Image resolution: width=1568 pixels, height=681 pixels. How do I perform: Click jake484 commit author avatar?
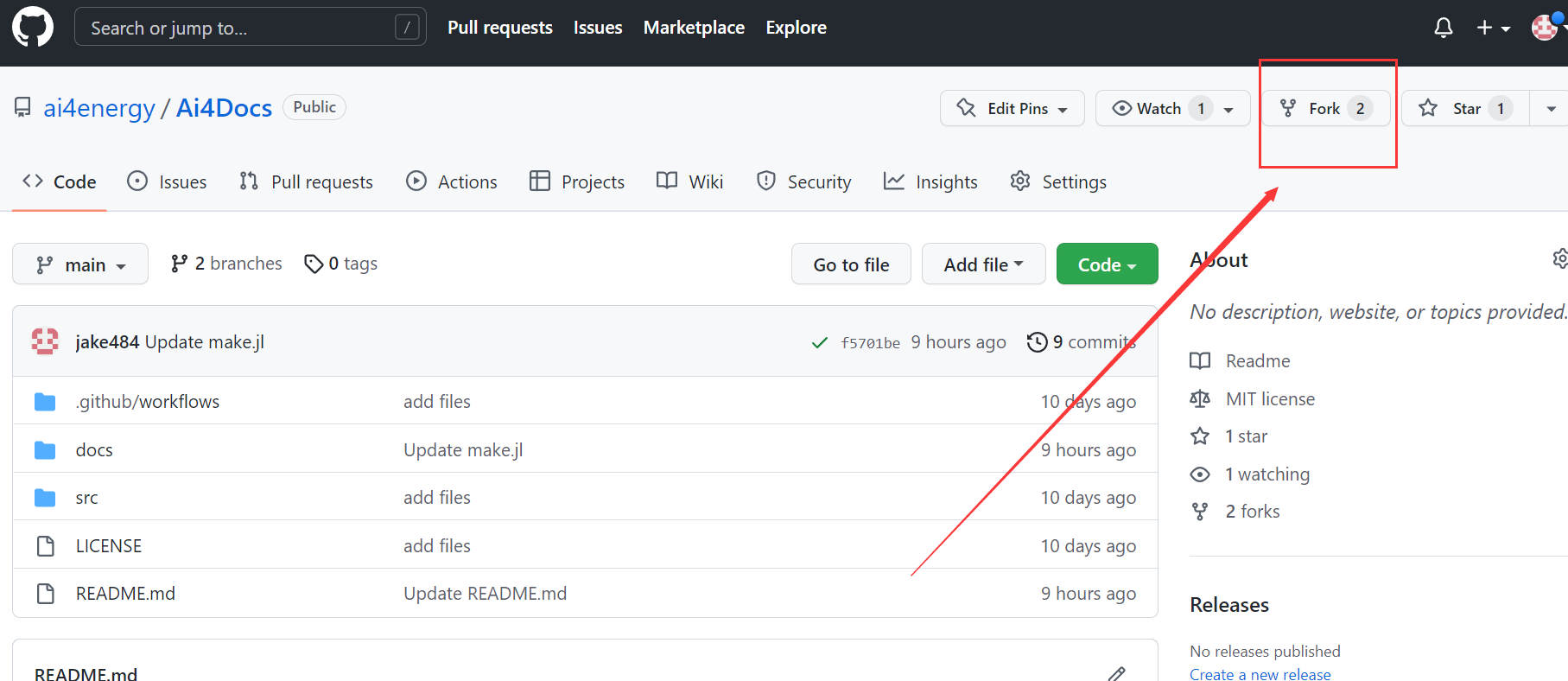click(x=45, y=341)
